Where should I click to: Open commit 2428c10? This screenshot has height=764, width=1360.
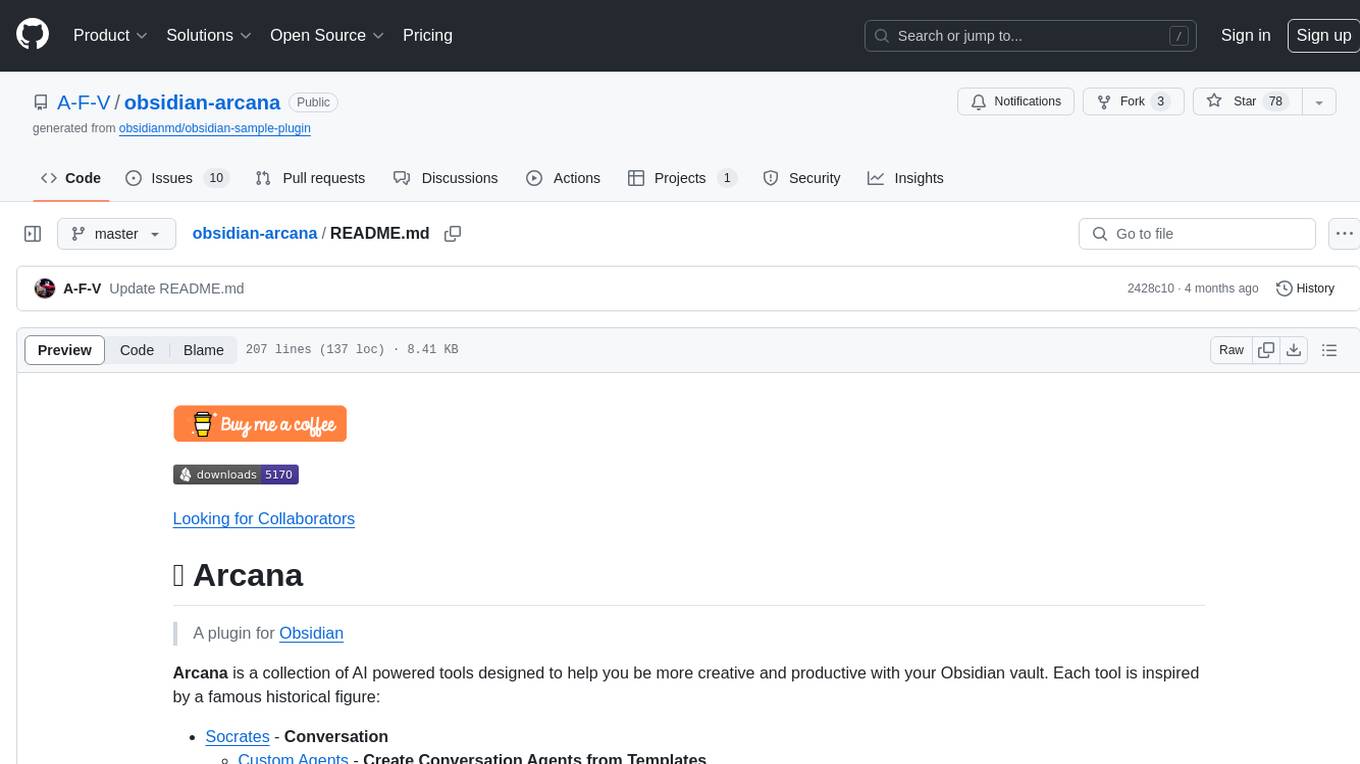1150,288
